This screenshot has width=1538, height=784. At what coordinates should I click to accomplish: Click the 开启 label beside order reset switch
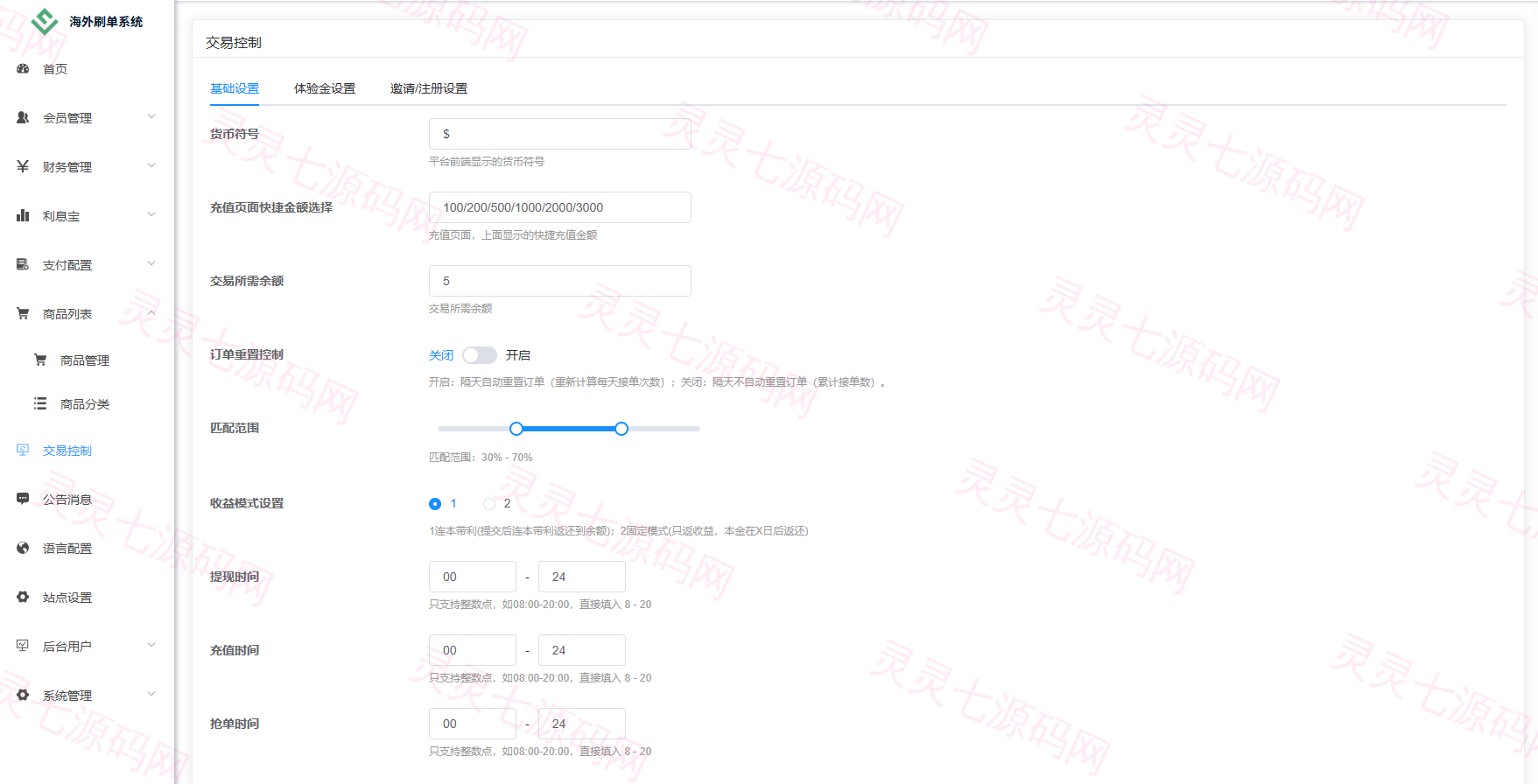518,355
